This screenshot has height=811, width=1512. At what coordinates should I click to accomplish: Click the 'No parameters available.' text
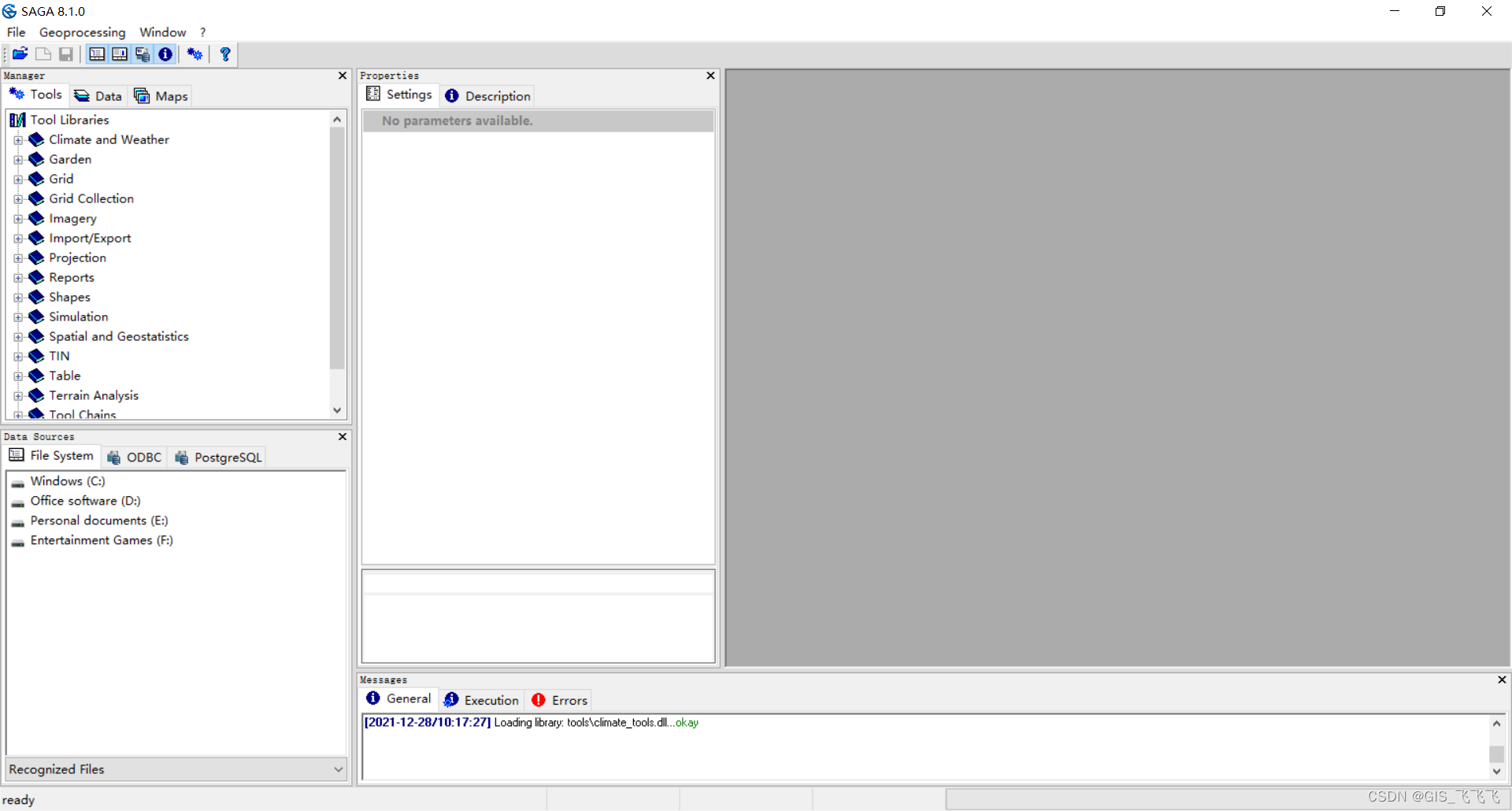[x=457, y=120]
